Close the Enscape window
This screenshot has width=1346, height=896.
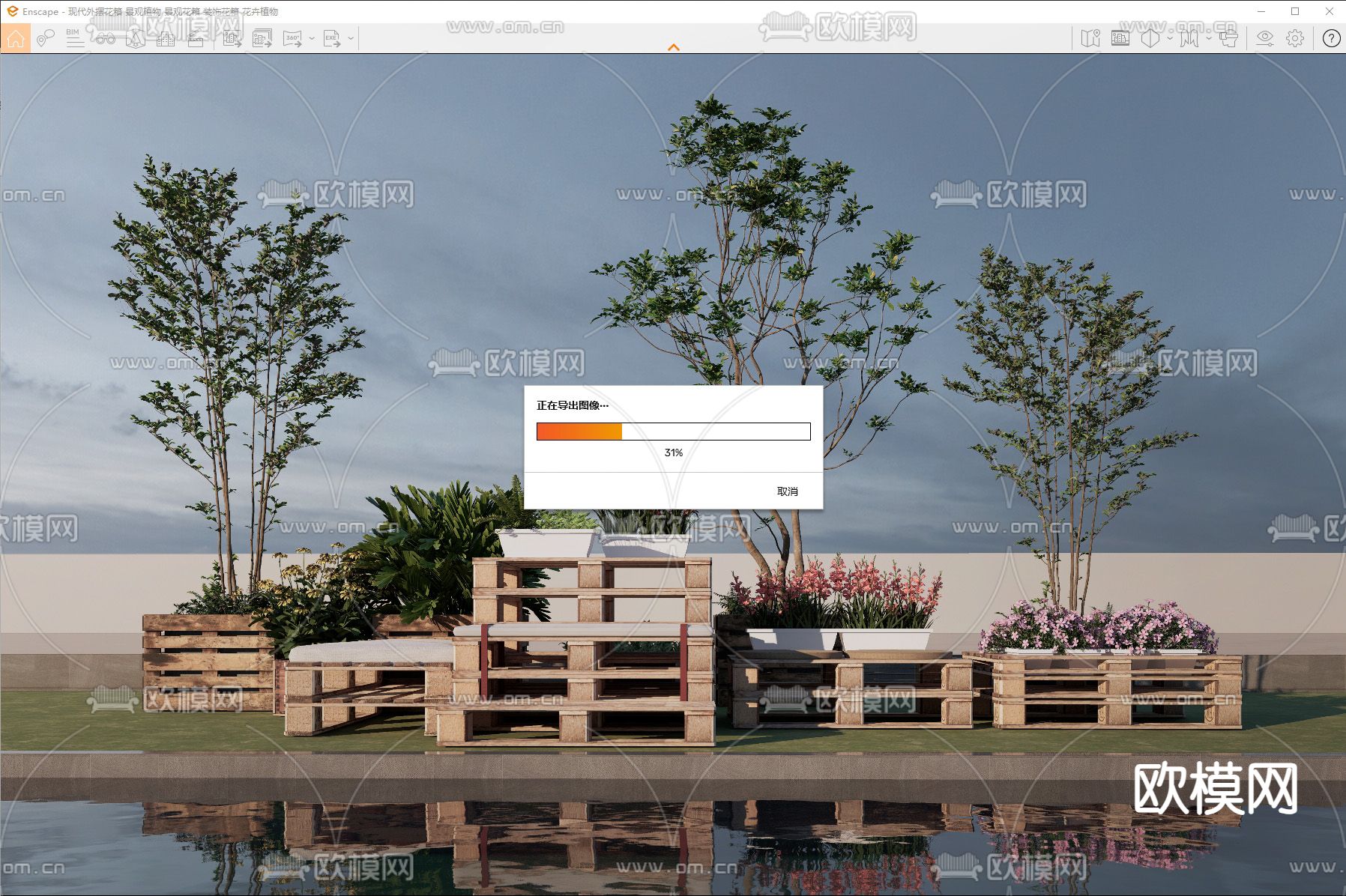pyautogui.click(x=1329, y=11)
